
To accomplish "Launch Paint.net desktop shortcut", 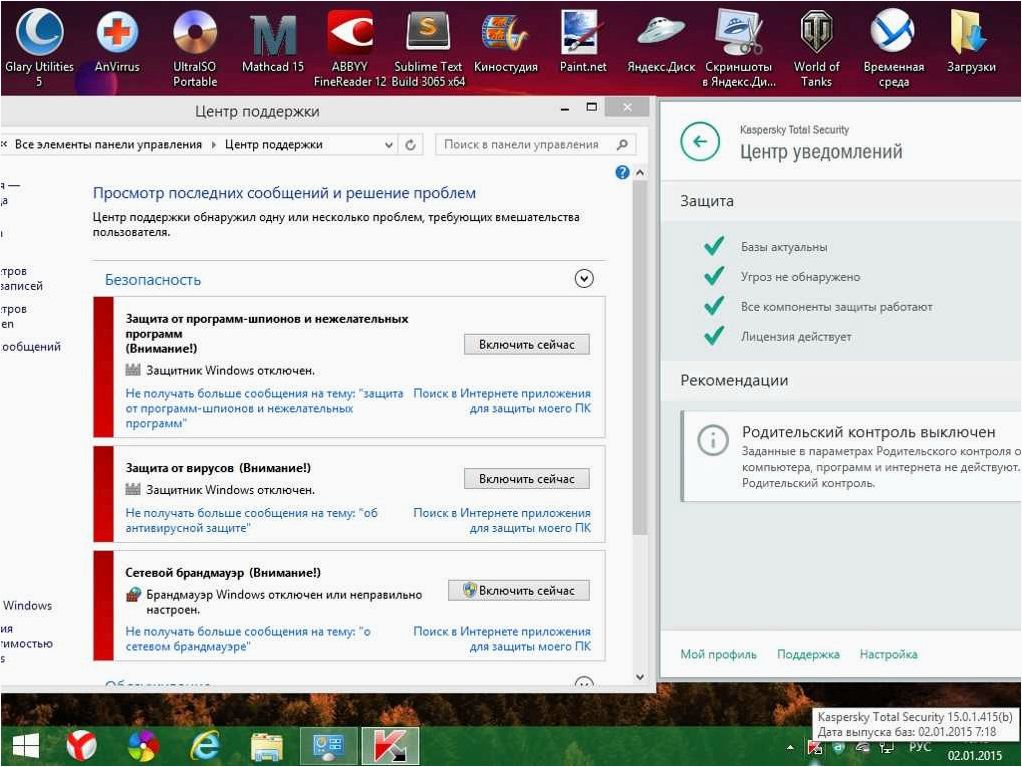I will coord(583,40).
